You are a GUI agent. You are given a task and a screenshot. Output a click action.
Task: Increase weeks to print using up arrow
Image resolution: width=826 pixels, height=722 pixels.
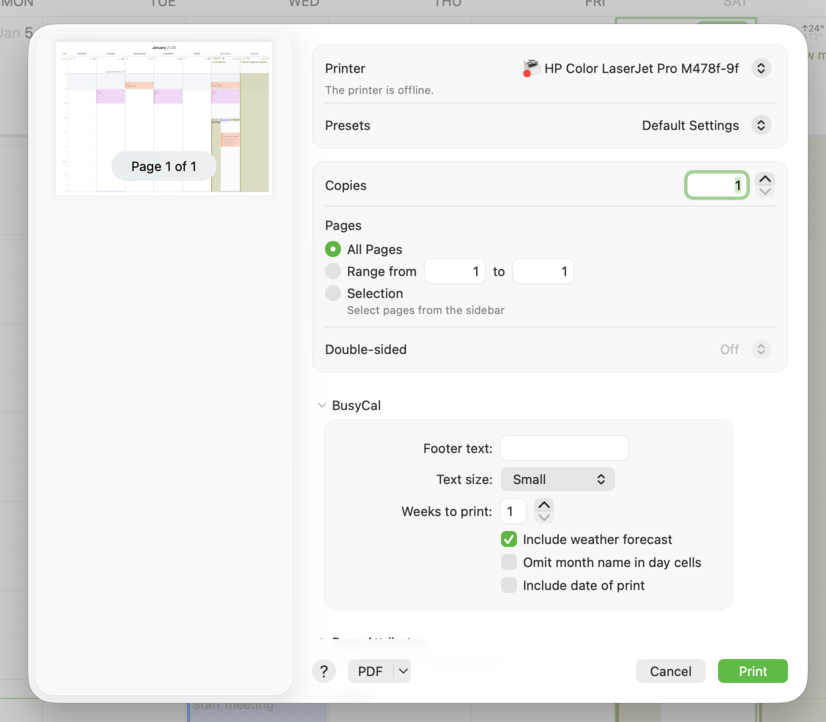pyautogui.click(x=544, y=505)
